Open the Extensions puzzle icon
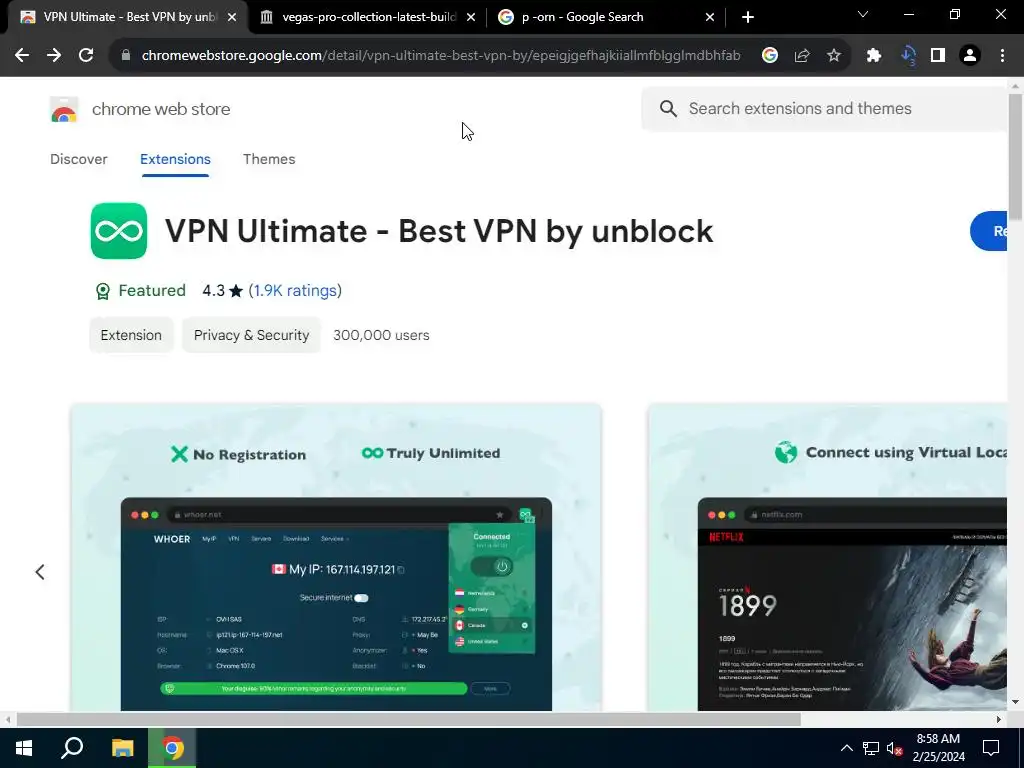Screen dimensions: 1024x768 click(x=874, y=56)
